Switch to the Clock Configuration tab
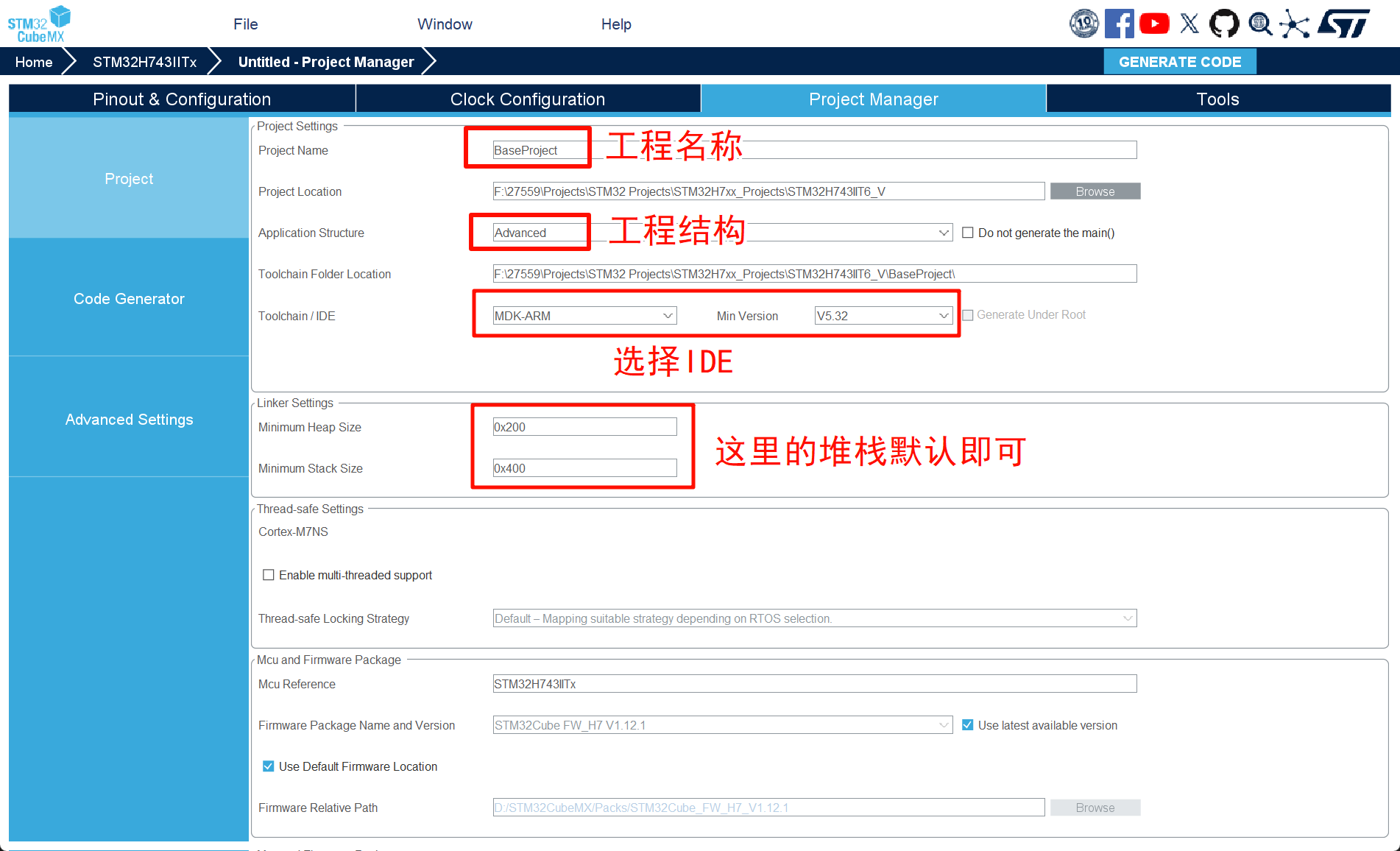The image size is (1400, 851). 528,99
